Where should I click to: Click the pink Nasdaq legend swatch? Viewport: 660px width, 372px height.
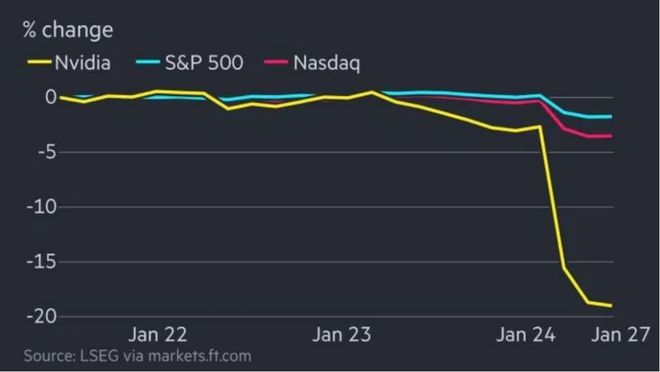click(x=276, y=63)
